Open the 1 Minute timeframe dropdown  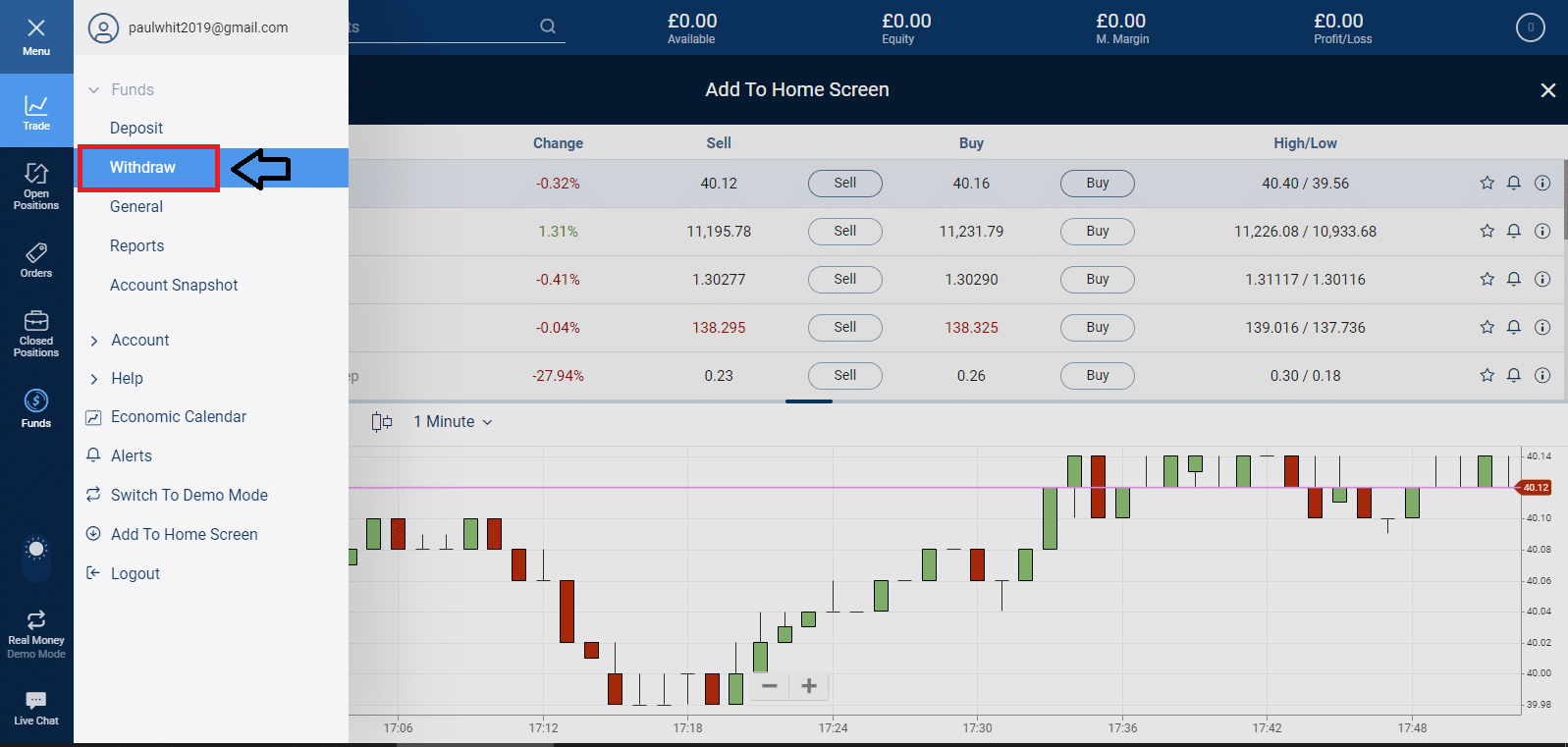click(453, 422)
